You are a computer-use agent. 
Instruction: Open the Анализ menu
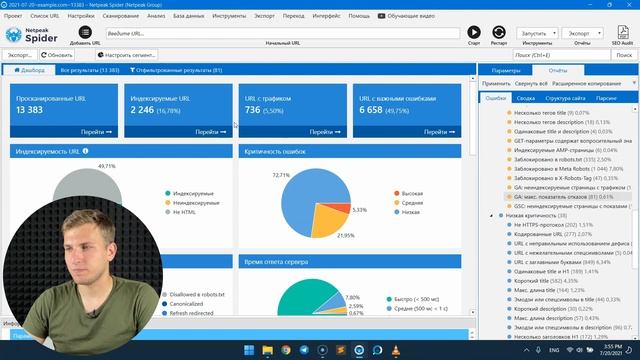point(156,16)
